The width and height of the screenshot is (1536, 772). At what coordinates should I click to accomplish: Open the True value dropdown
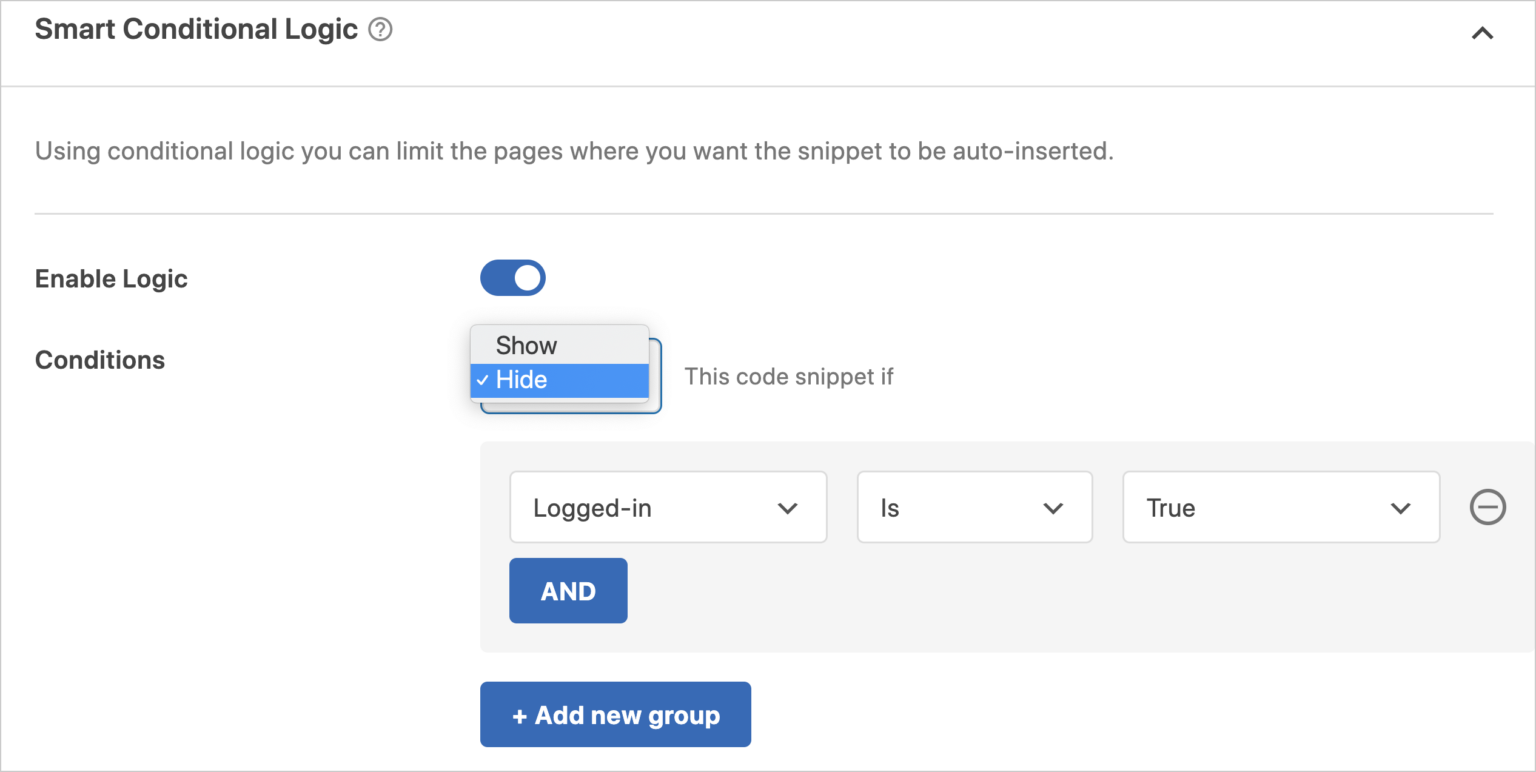1281,507
